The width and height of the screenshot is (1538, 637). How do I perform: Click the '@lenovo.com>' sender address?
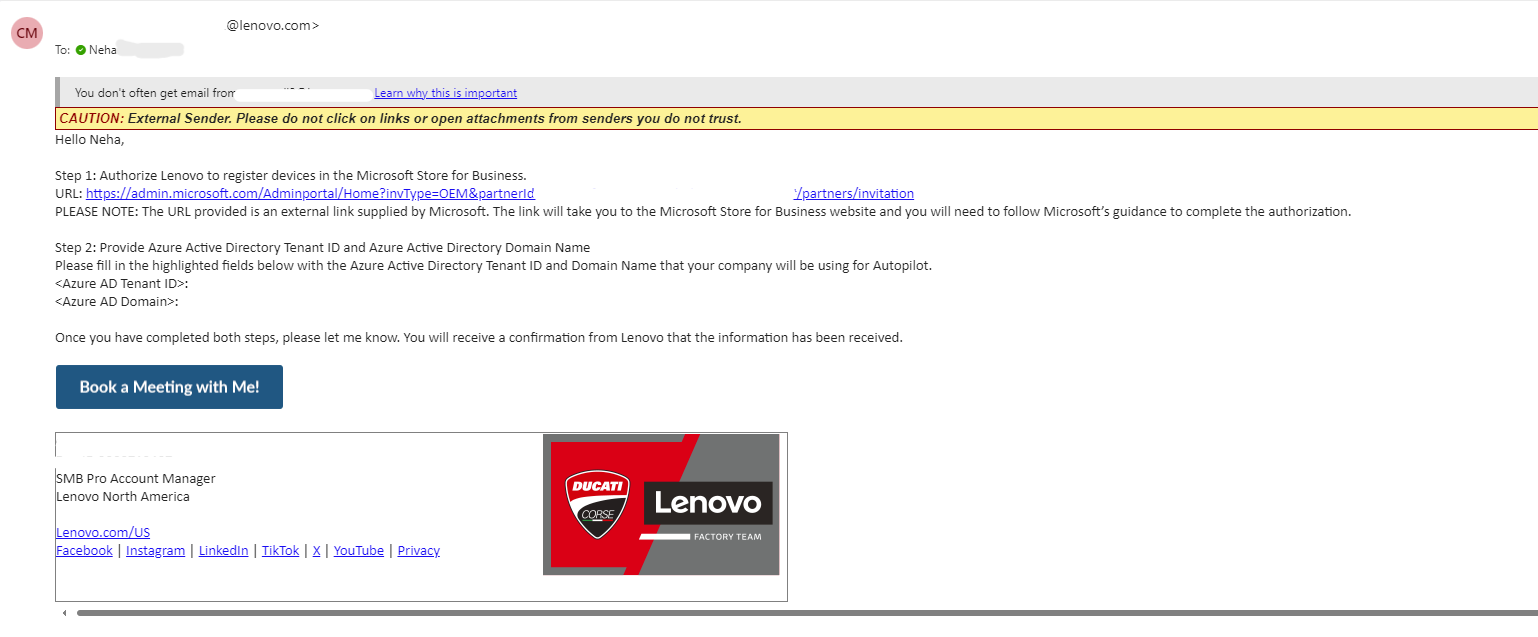pyautogui.click(x=273, y=26)
